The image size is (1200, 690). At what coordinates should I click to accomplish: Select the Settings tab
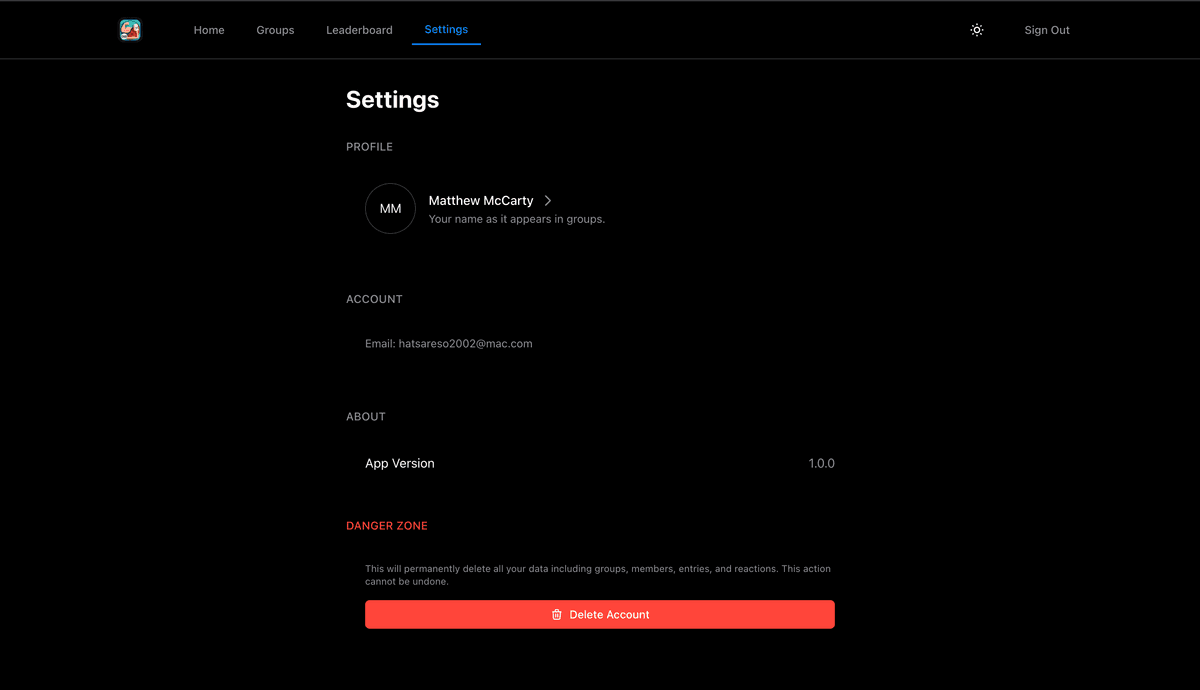pyautogui.click(x=446, y=30)
